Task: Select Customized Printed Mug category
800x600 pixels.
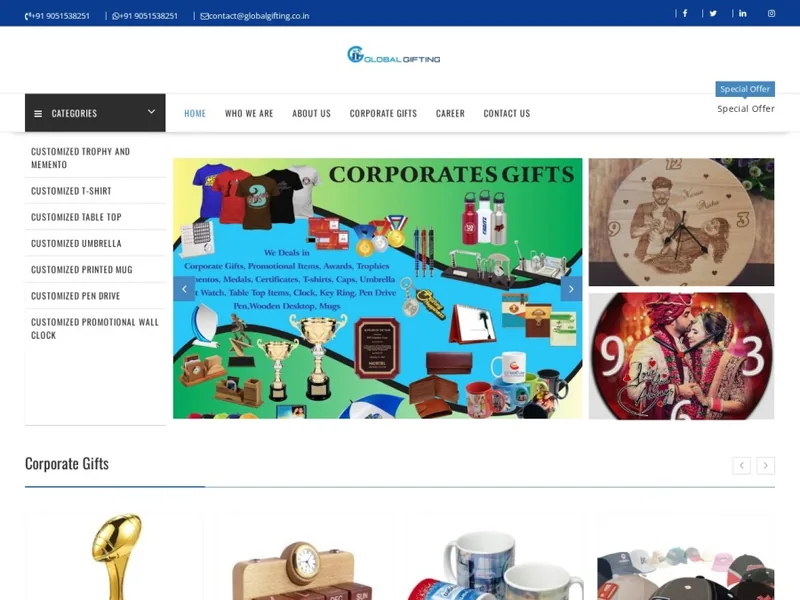Action: (x=95, y=269)
